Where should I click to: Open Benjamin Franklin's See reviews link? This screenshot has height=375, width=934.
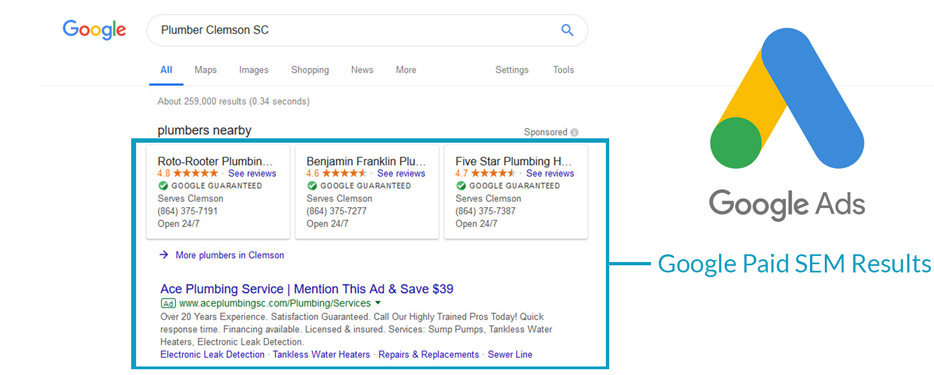tap(401, 173)
